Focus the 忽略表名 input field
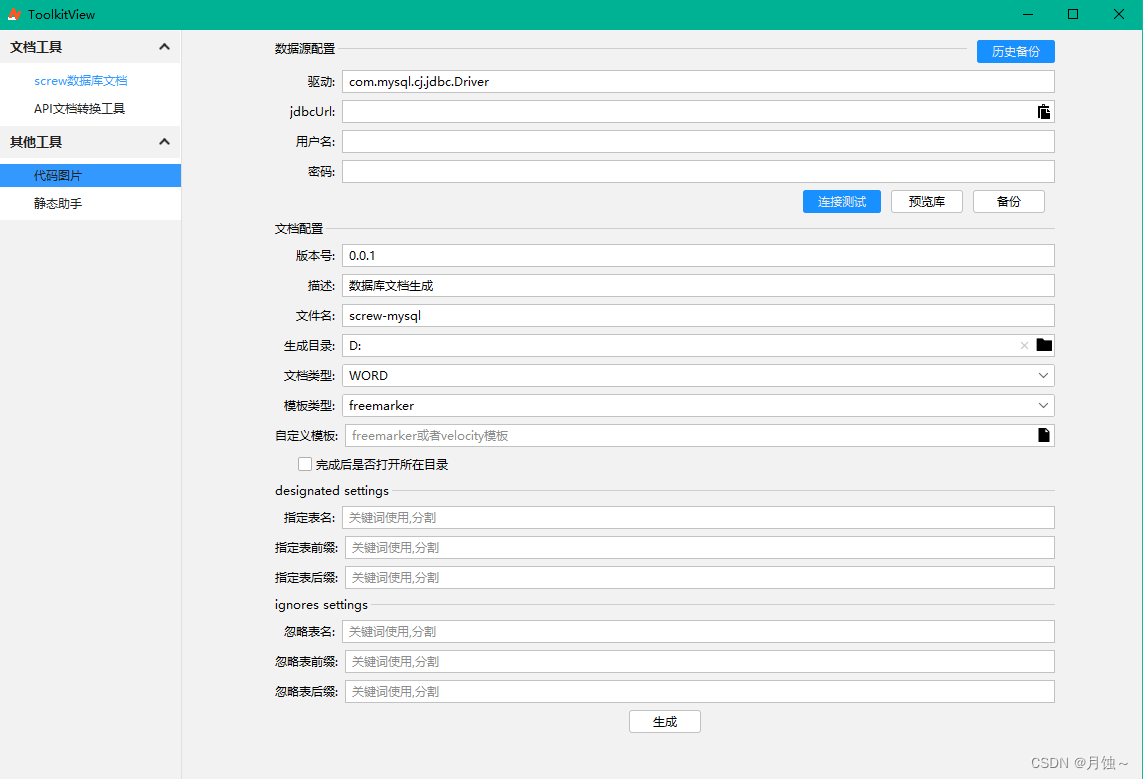The width and height of the screenshot is (1143, 779). [697, 631]
